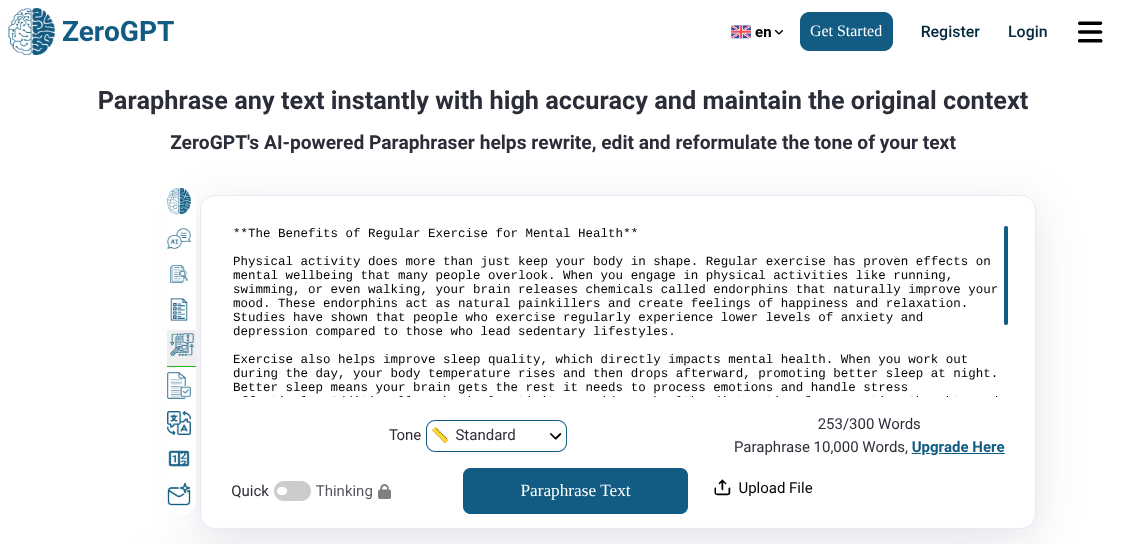Open the document check sidebar tool
The width and height of the screenshot is (1122, 544).
(179, 385)
